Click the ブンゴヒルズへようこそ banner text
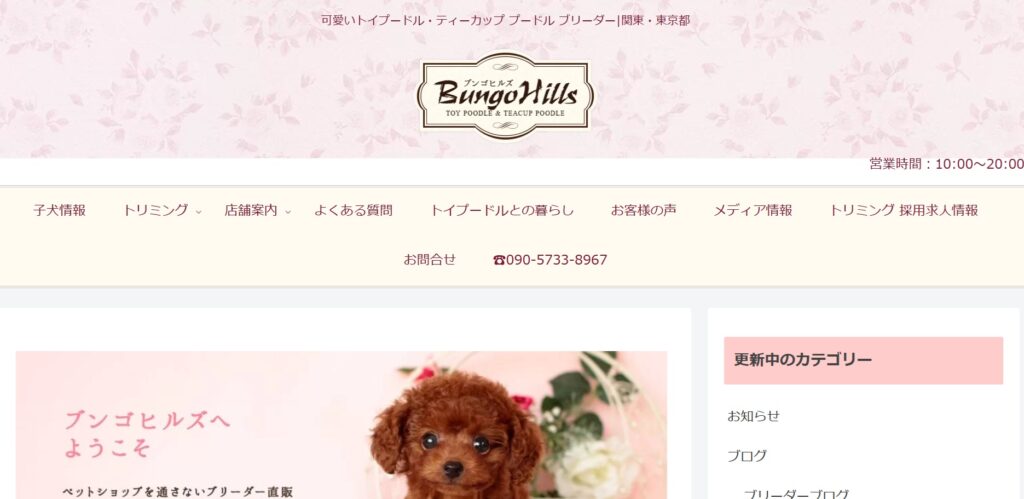This screenshot has height=499, width=1024. click(x=146, y=434)
